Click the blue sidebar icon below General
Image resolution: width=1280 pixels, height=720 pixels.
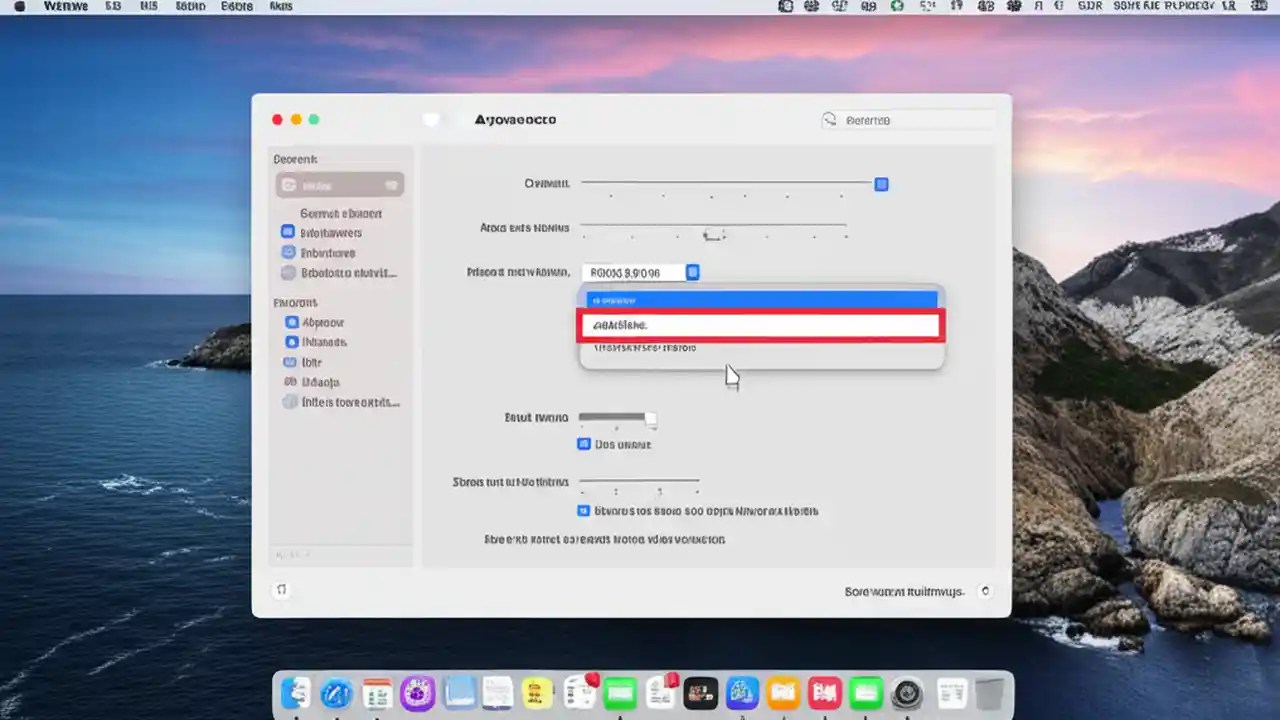[289, 232]
